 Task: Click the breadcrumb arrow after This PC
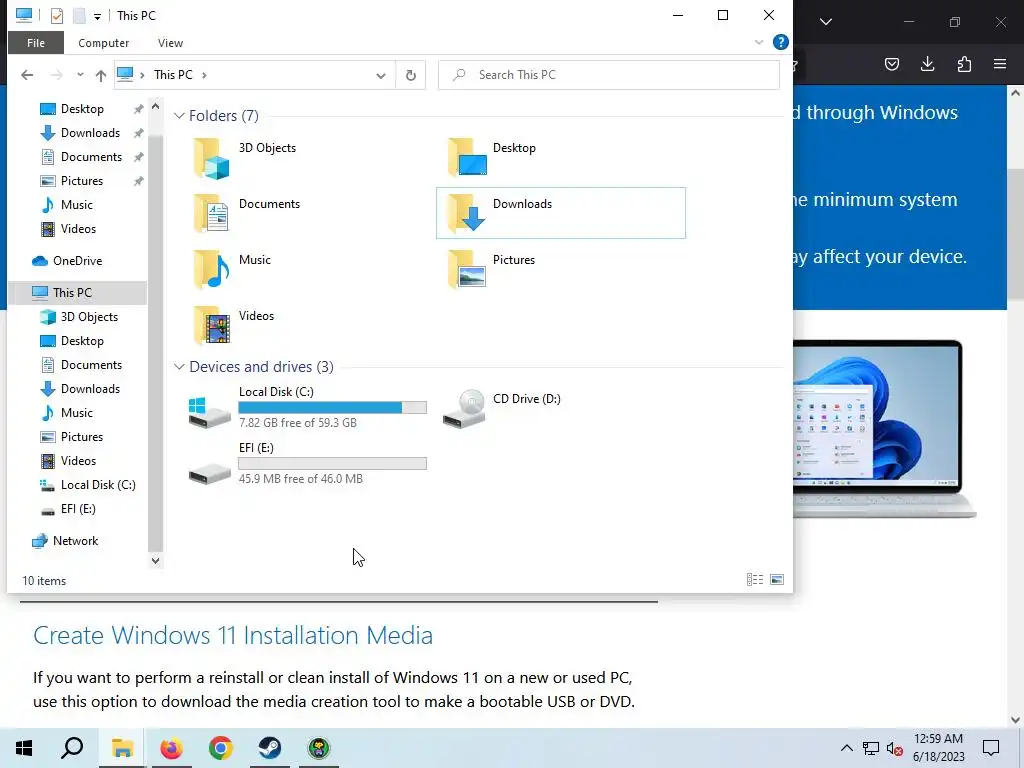204,75
